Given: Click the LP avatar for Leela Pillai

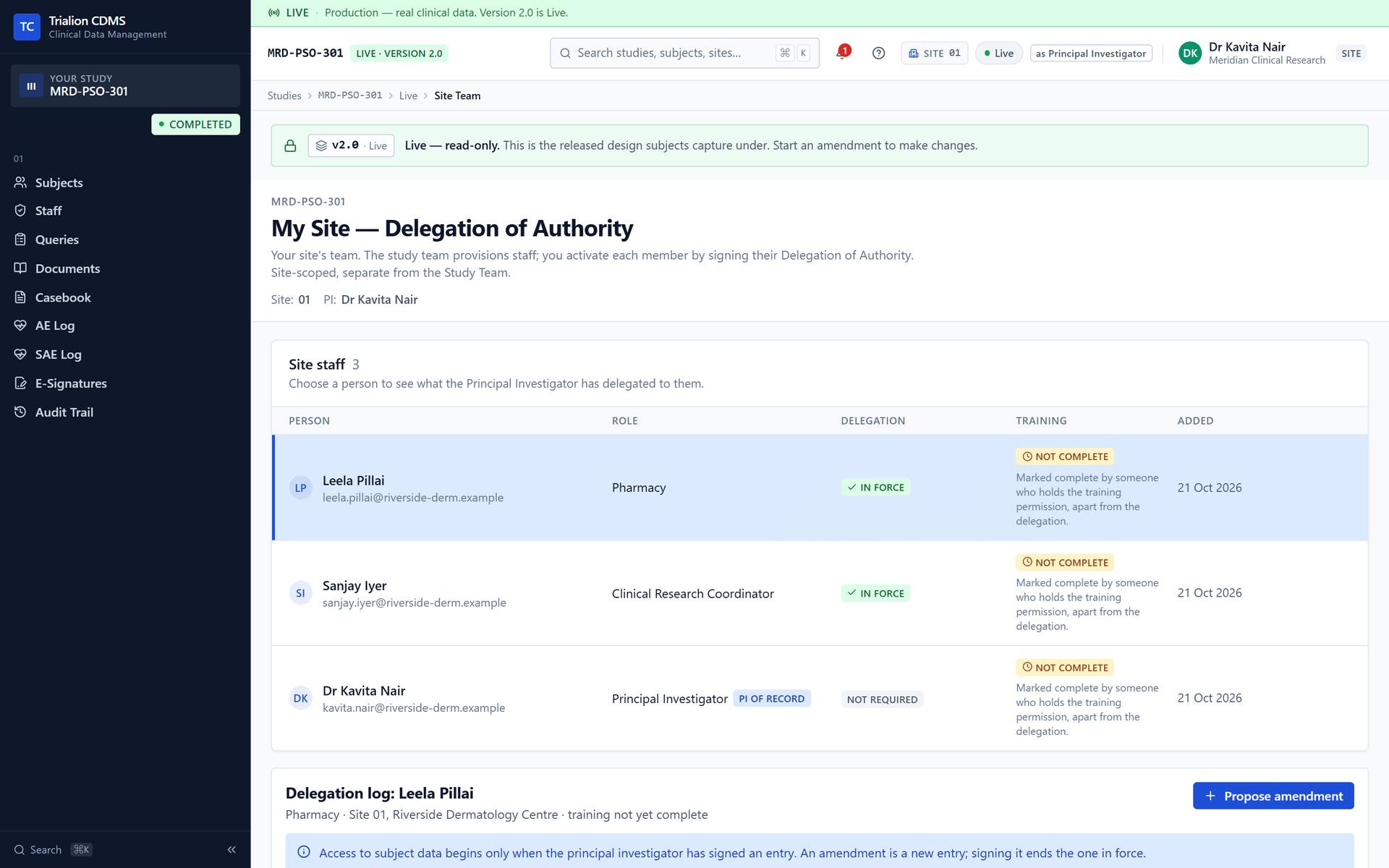Looking at the screenshot, I should [x=301, y=488].
